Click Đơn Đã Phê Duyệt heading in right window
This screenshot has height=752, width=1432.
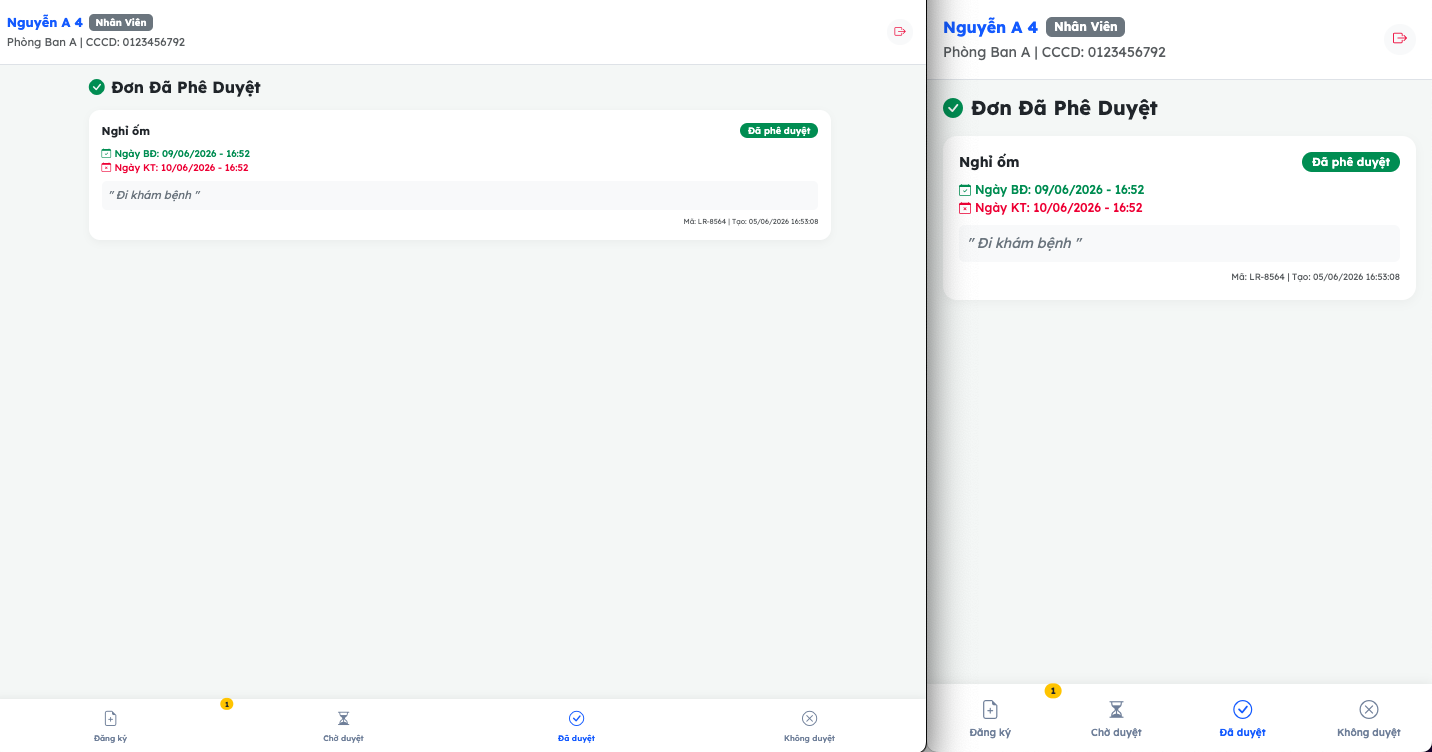coord(1064,108)
